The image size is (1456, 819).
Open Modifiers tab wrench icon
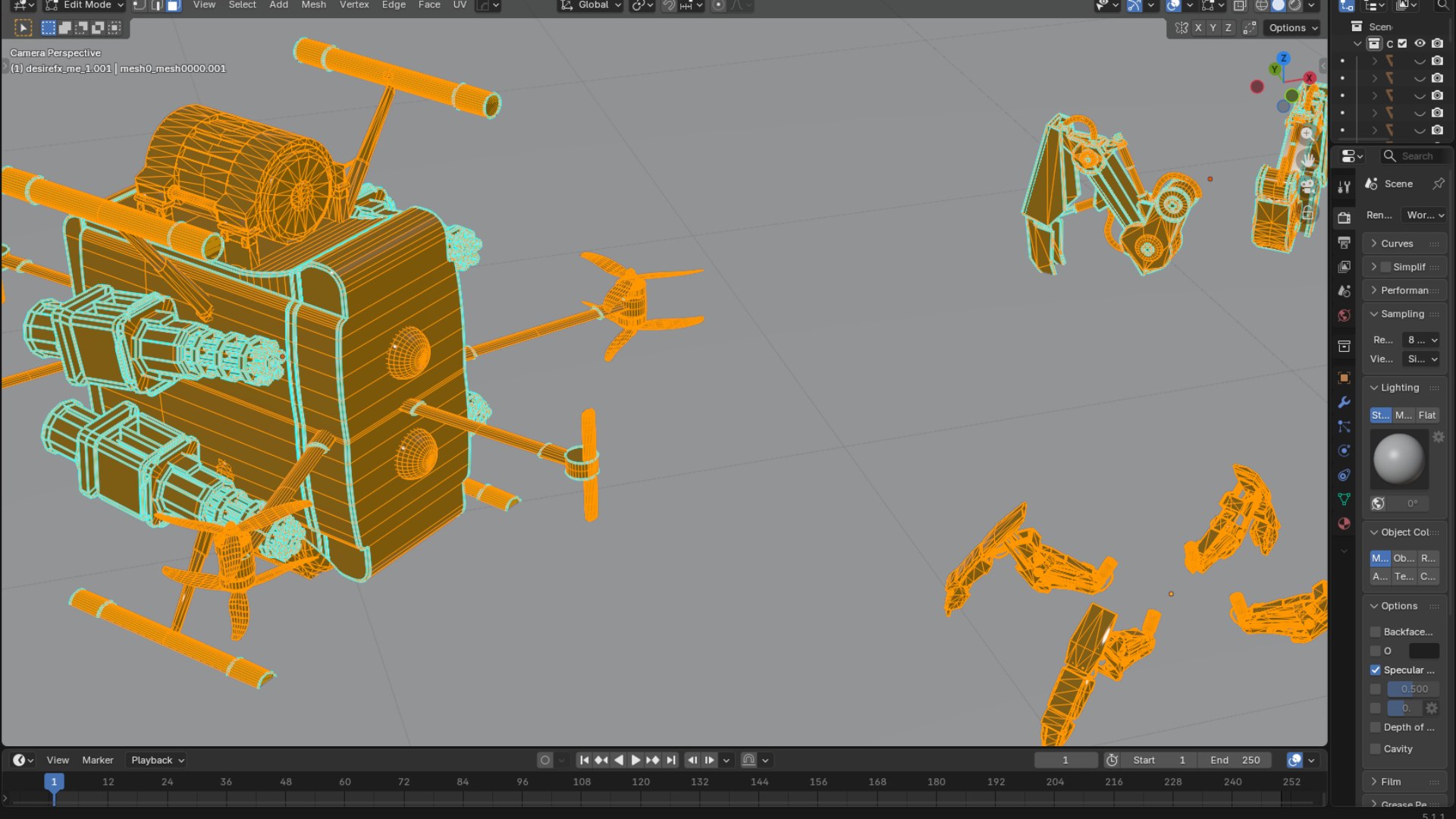point(1344,402)
